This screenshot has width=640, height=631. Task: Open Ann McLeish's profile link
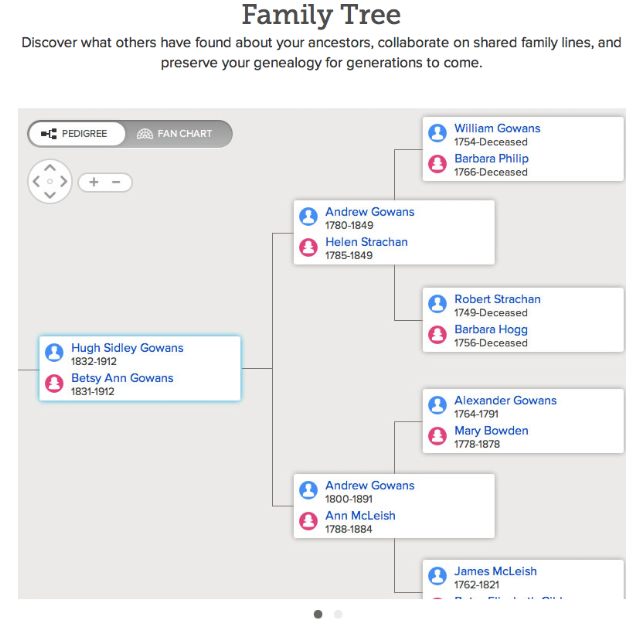click(360, 516)
